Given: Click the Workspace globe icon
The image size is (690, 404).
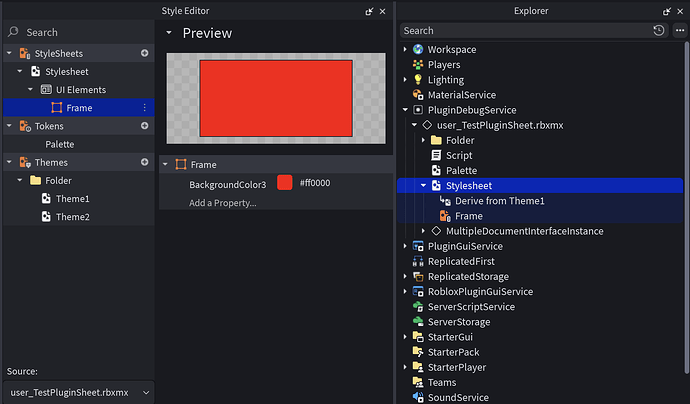Looking at the screenshot, I should pos(418,49).
